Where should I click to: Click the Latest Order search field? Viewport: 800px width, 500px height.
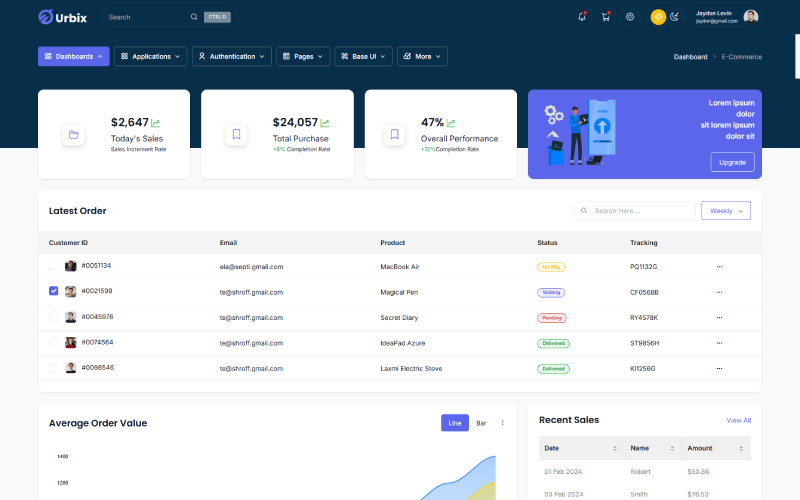tap(640, 211)
